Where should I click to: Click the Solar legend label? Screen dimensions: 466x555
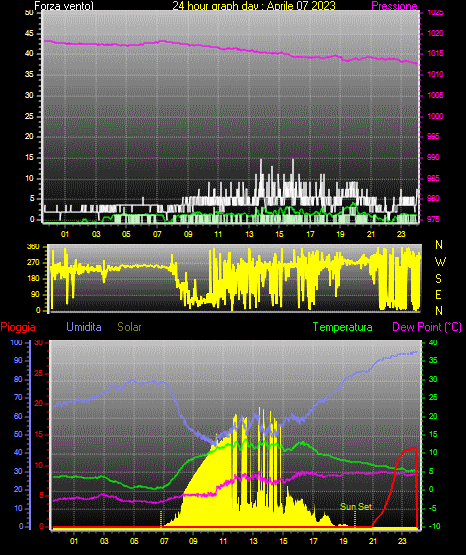coord(129,327)
